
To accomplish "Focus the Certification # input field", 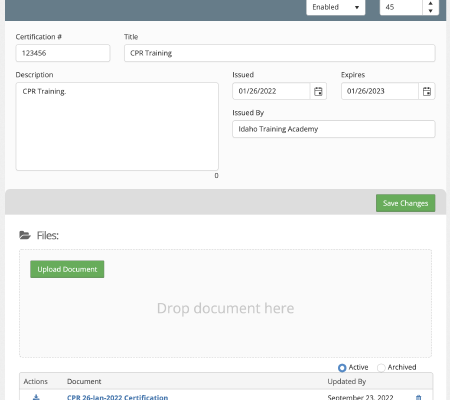I will (x=63, y=53).
